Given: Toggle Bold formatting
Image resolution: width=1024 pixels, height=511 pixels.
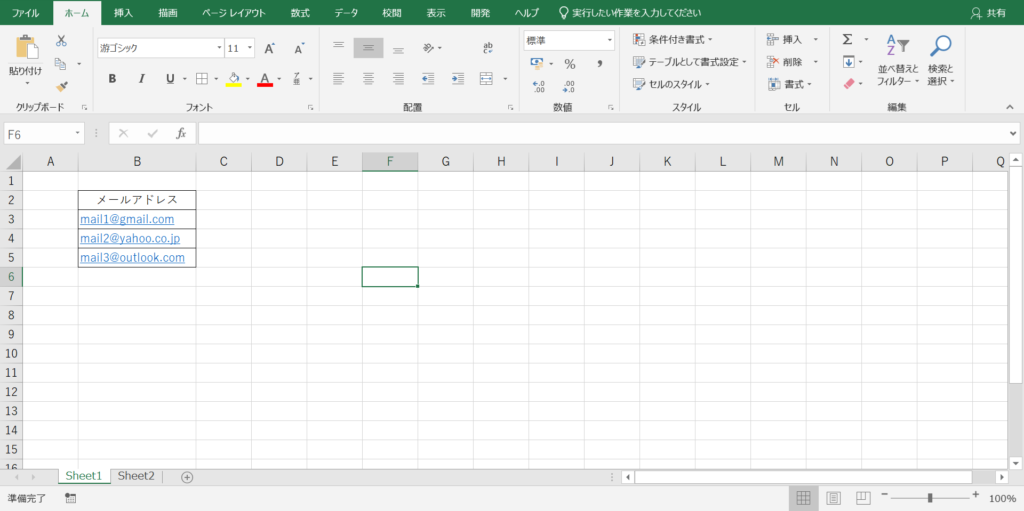Looking at the screenshot, I should tap(112, 79).
